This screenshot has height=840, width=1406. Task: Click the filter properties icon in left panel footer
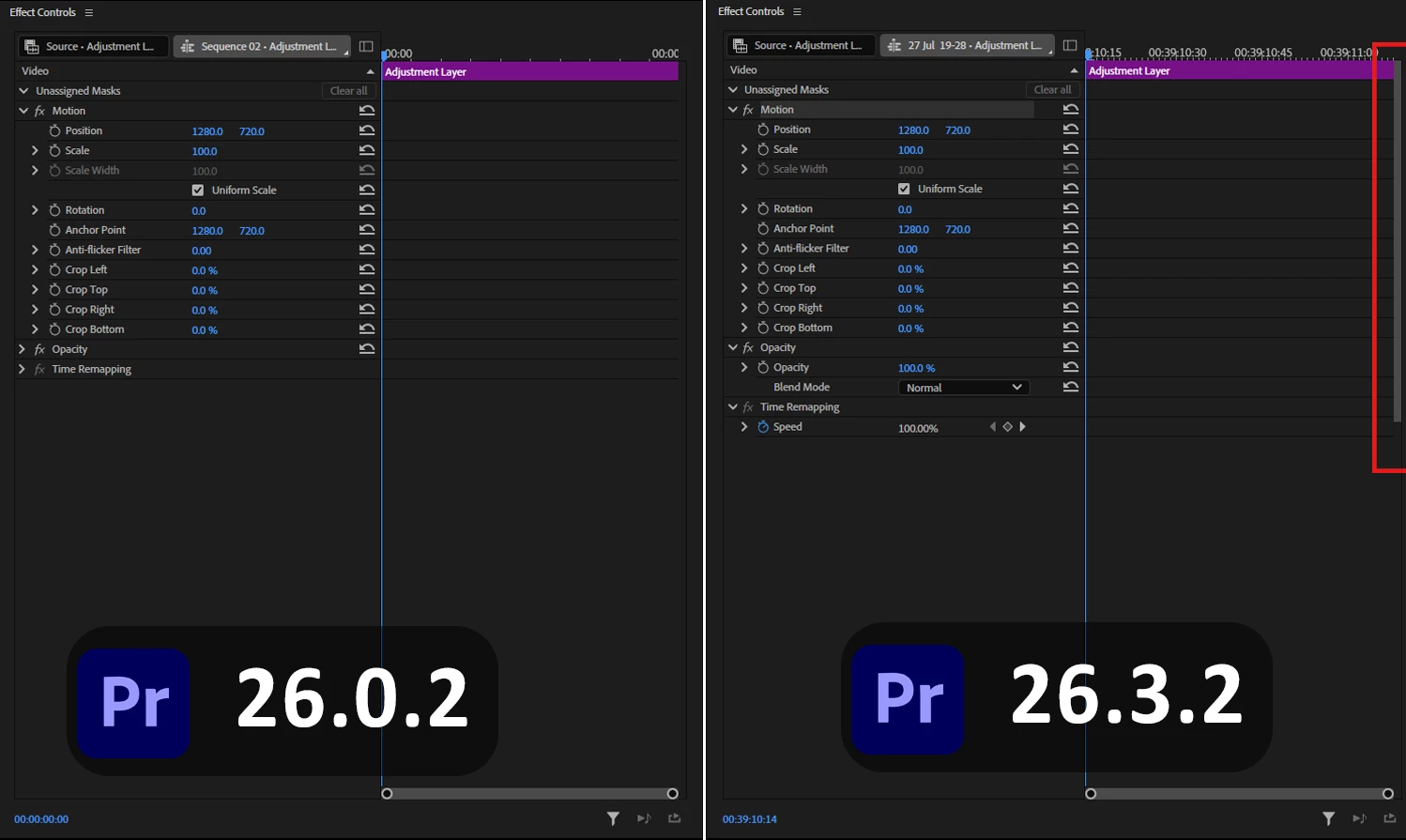pyautogui.click(x=613, y=818)
